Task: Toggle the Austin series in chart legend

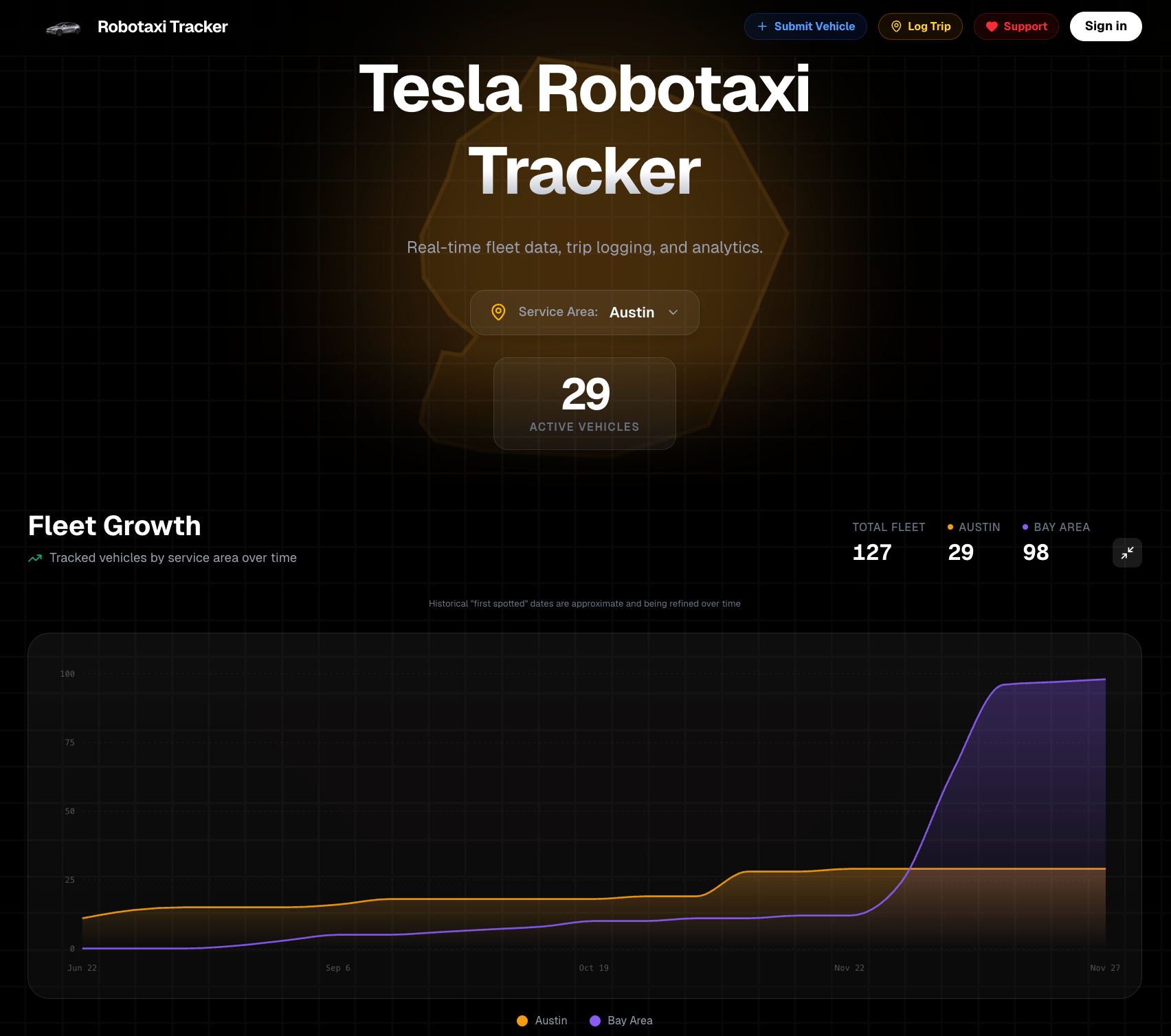Action: 542,1021
